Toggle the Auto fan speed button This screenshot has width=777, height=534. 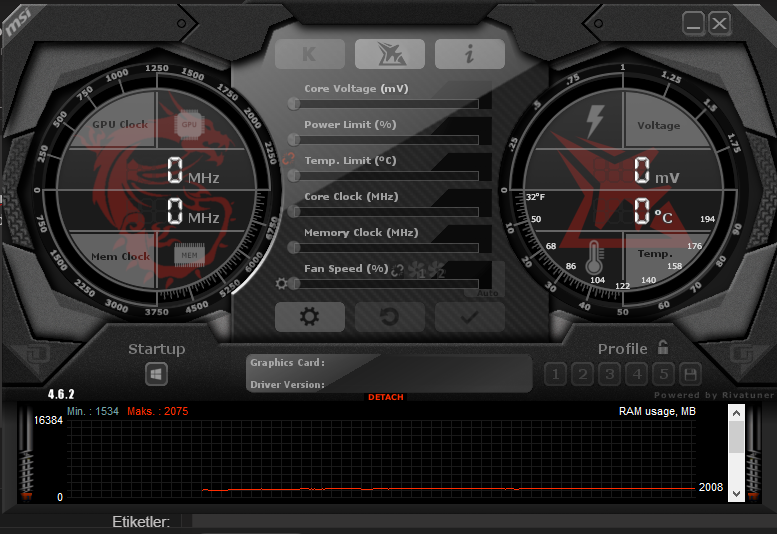[x=488, y=293]
